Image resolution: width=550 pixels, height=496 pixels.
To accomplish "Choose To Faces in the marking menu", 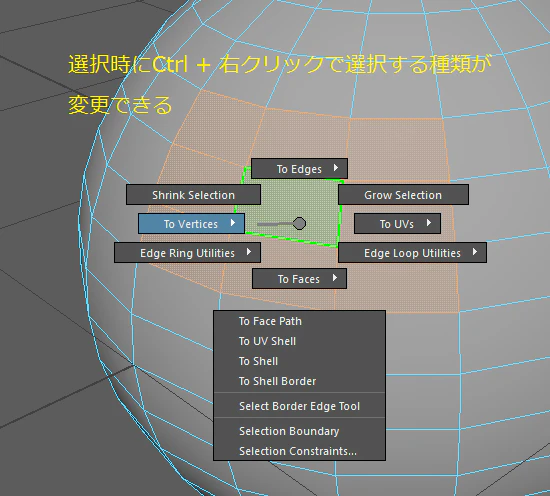I will (x=299, y=279).
